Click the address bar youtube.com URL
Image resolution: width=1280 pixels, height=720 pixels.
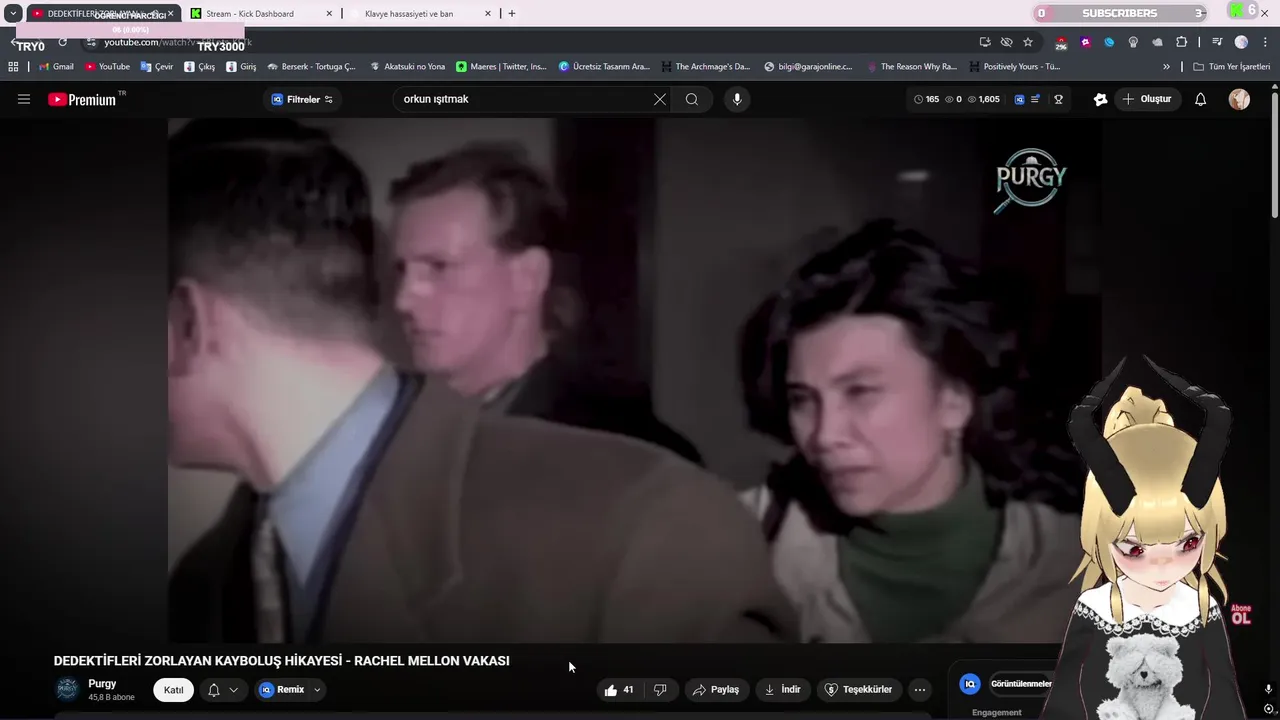(x=180, y=42)
